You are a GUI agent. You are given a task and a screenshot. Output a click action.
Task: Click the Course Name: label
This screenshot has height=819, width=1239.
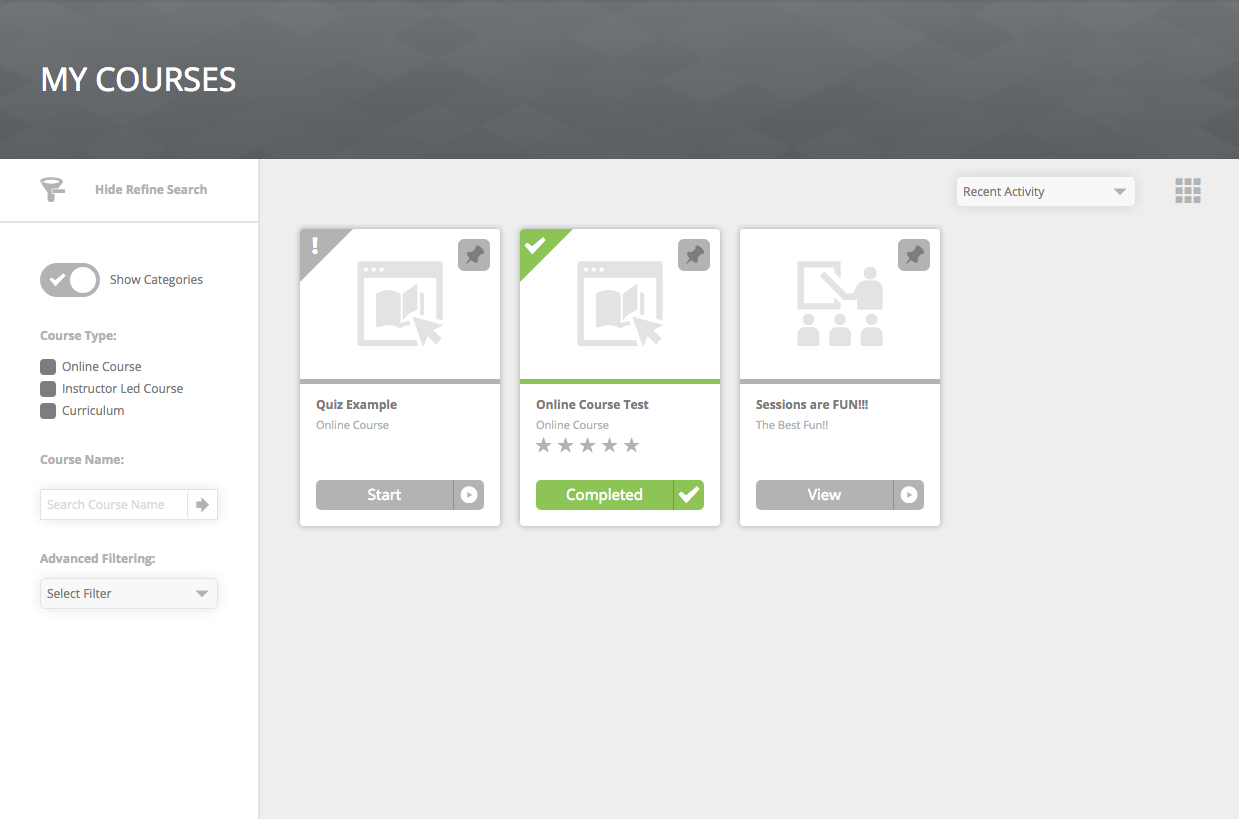82,460
